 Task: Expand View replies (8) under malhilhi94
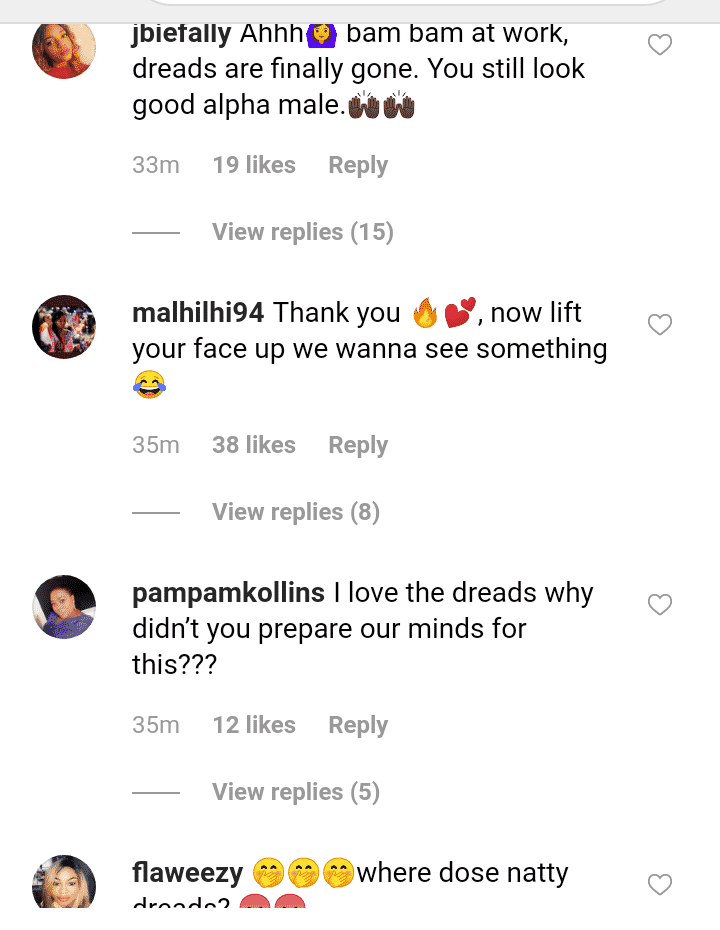295,512
